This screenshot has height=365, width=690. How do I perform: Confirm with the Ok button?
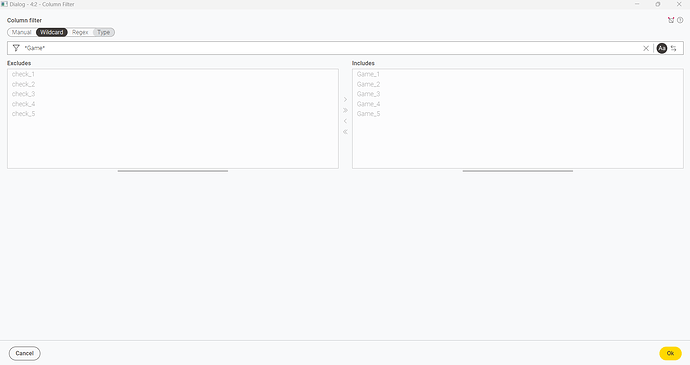pos(670,353)
